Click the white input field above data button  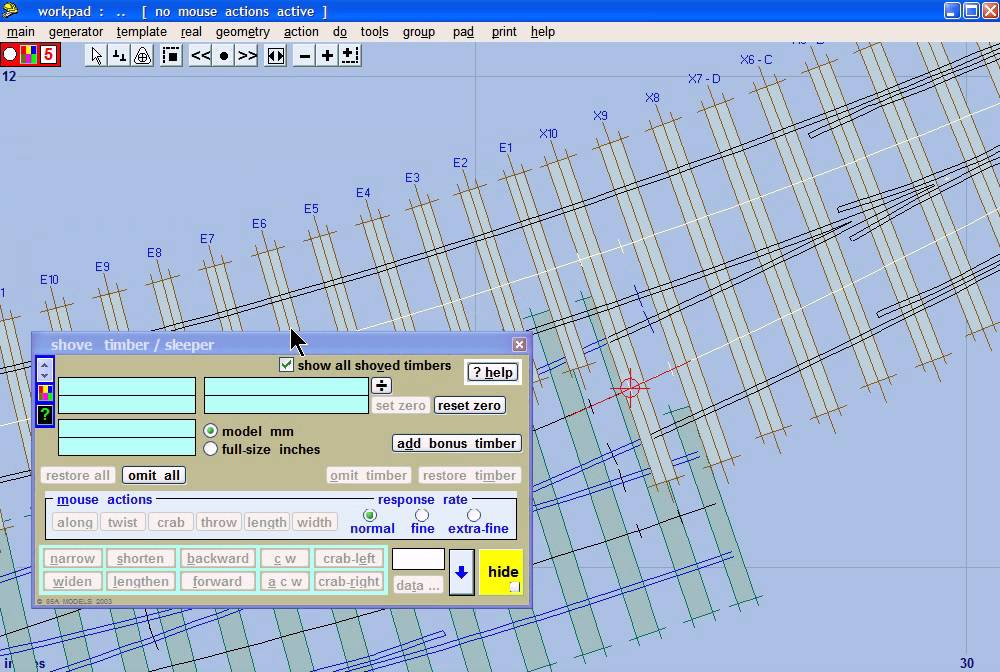tap(418, 559)
